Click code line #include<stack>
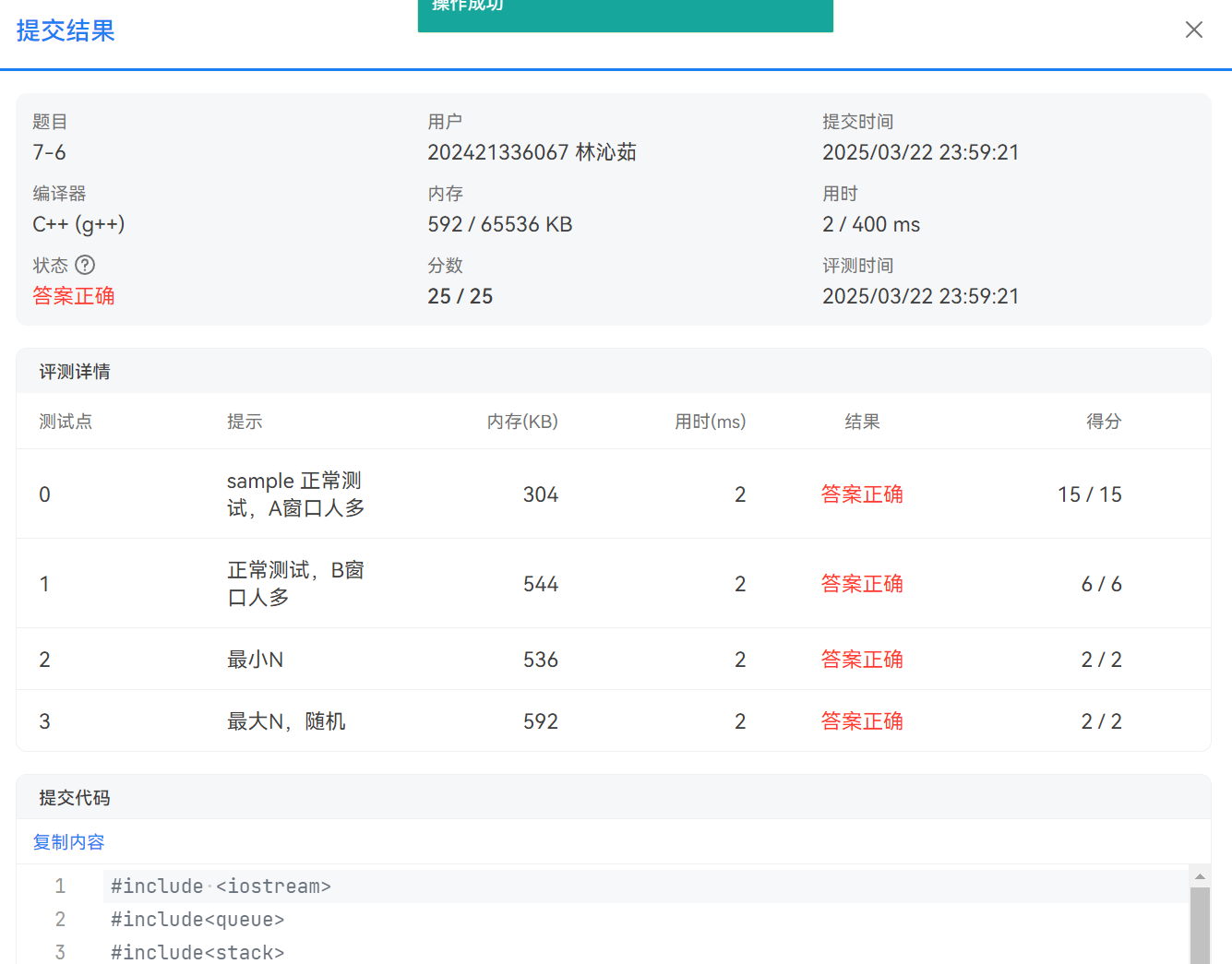1232x964 pixels. 197,953
